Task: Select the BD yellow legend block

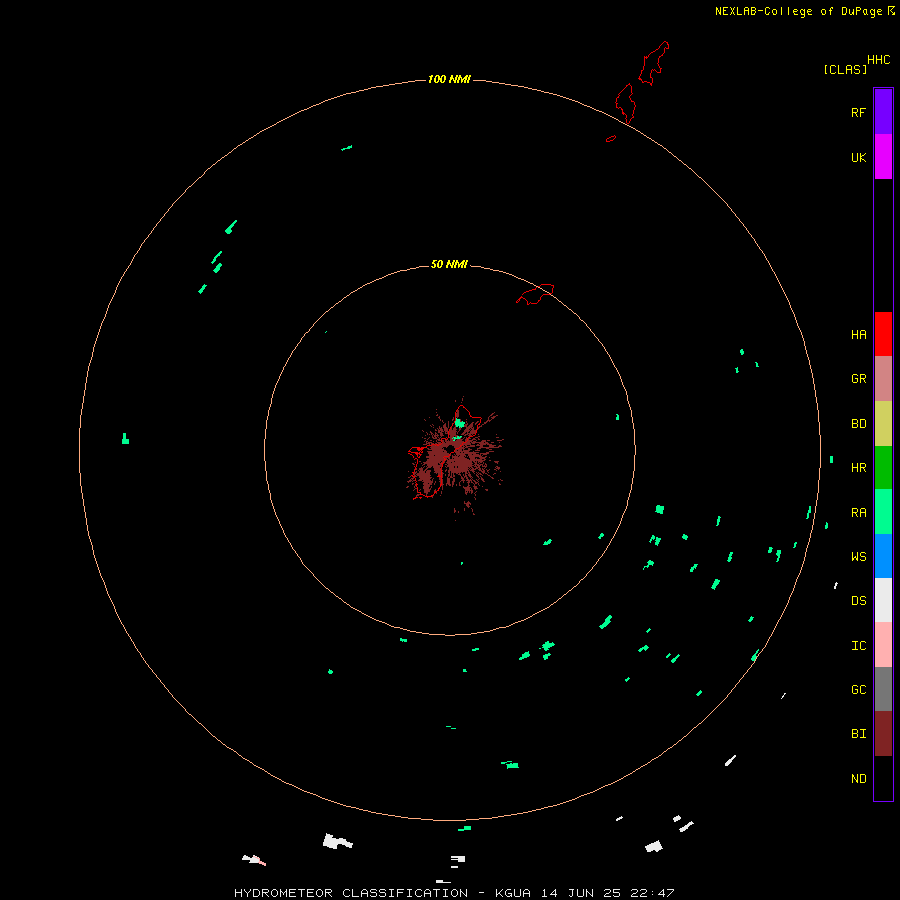Action: click(883, 424)
